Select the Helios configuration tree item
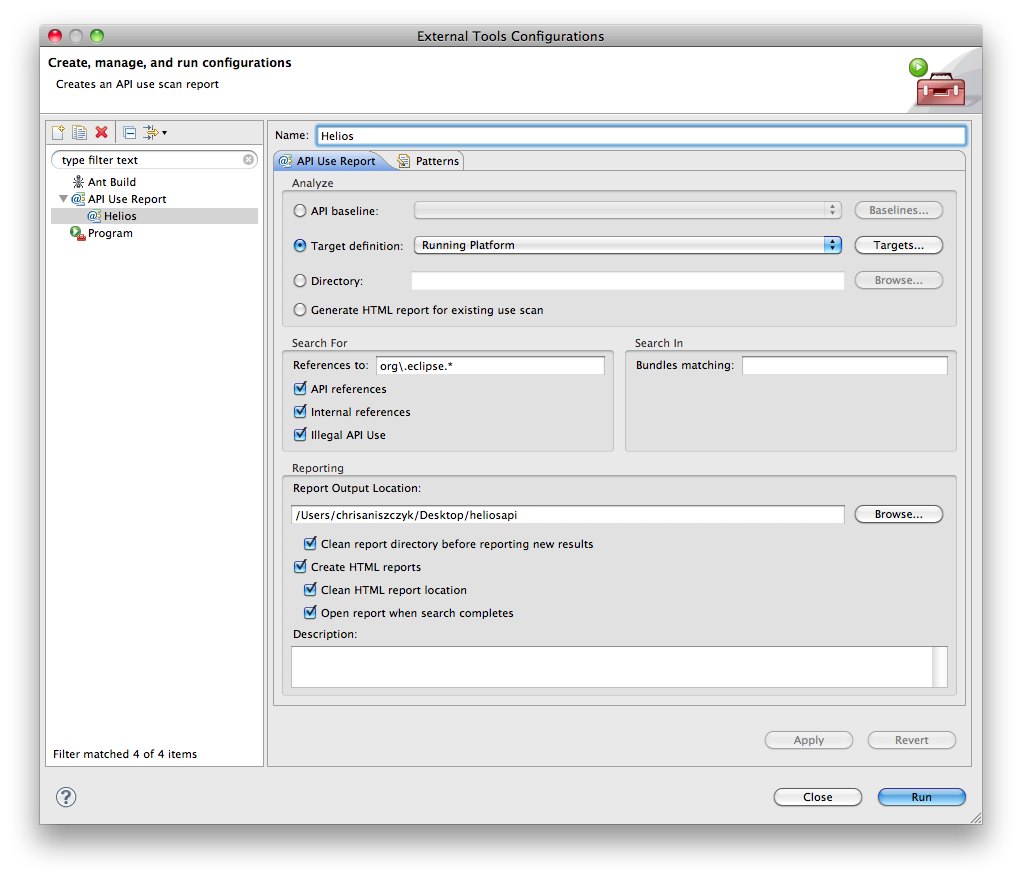The width and height of the screenshot is (1022, 879). 154,216
